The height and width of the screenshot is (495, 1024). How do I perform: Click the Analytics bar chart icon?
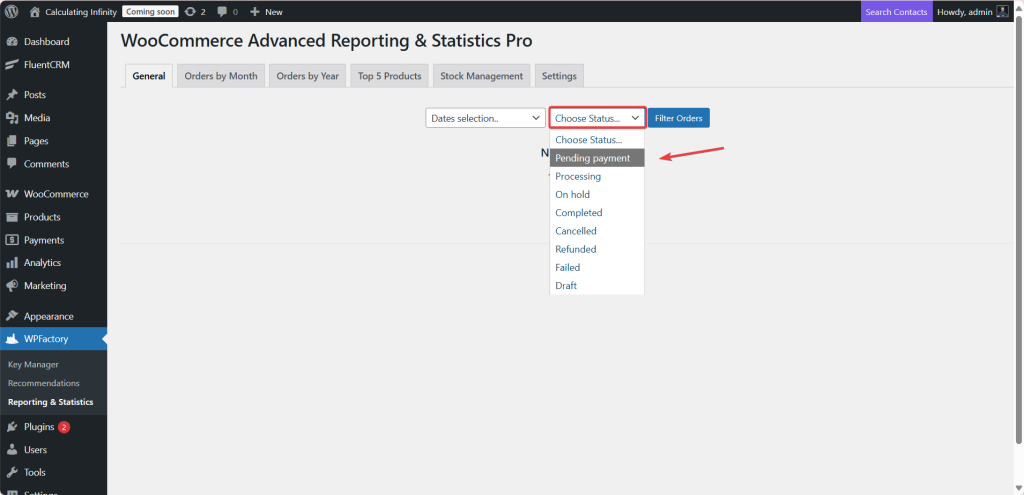point(12,263)
